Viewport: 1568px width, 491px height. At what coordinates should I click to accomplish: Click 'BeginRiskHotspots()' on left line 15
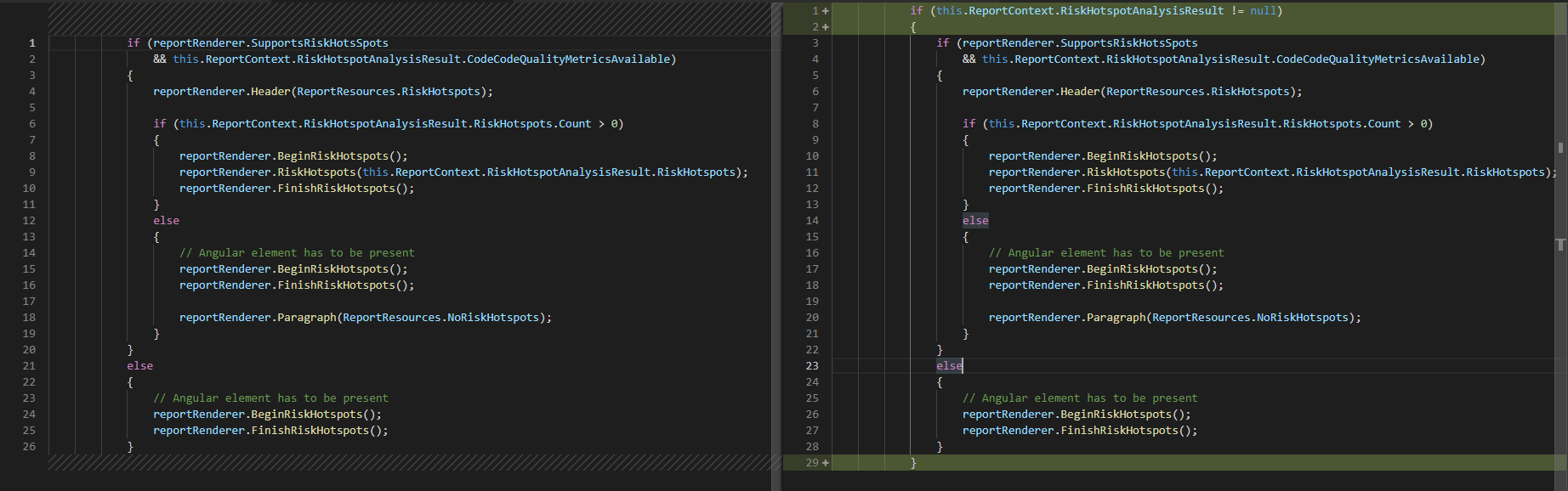339,269
